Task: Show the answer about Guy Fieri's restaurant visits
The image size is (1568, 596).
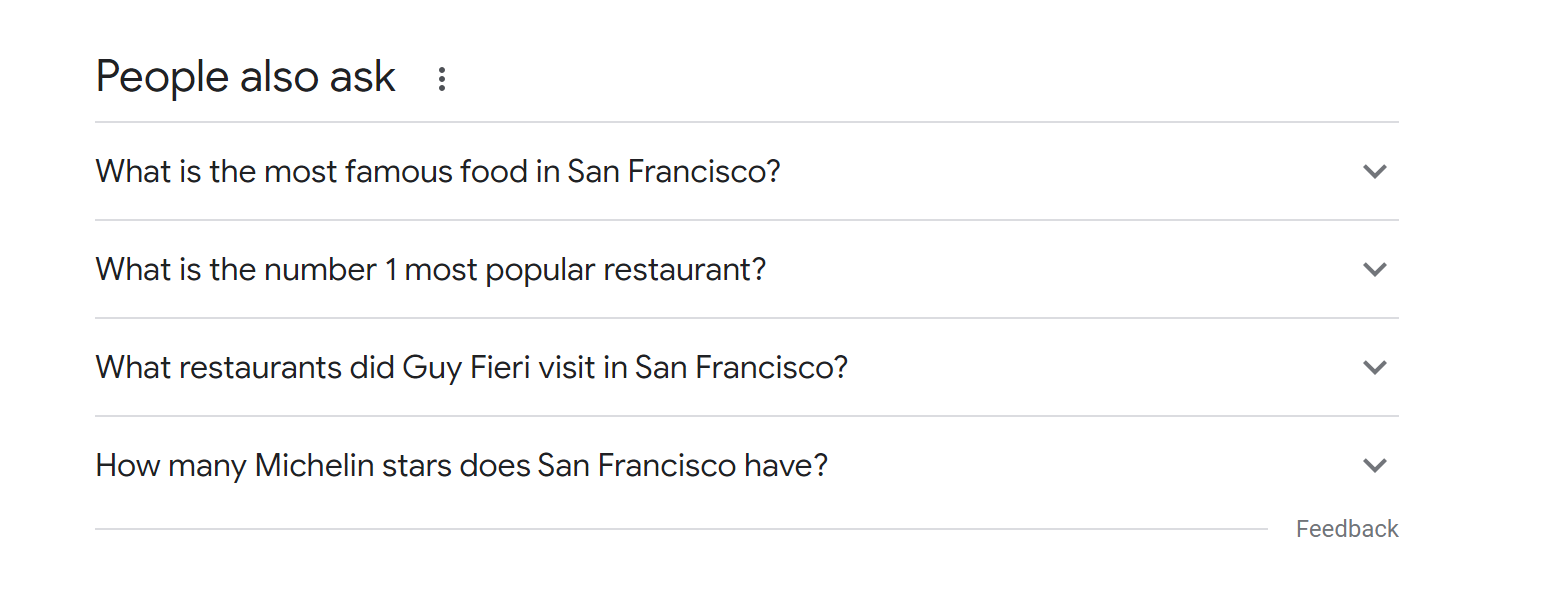Action: click(x=471, y=368)
